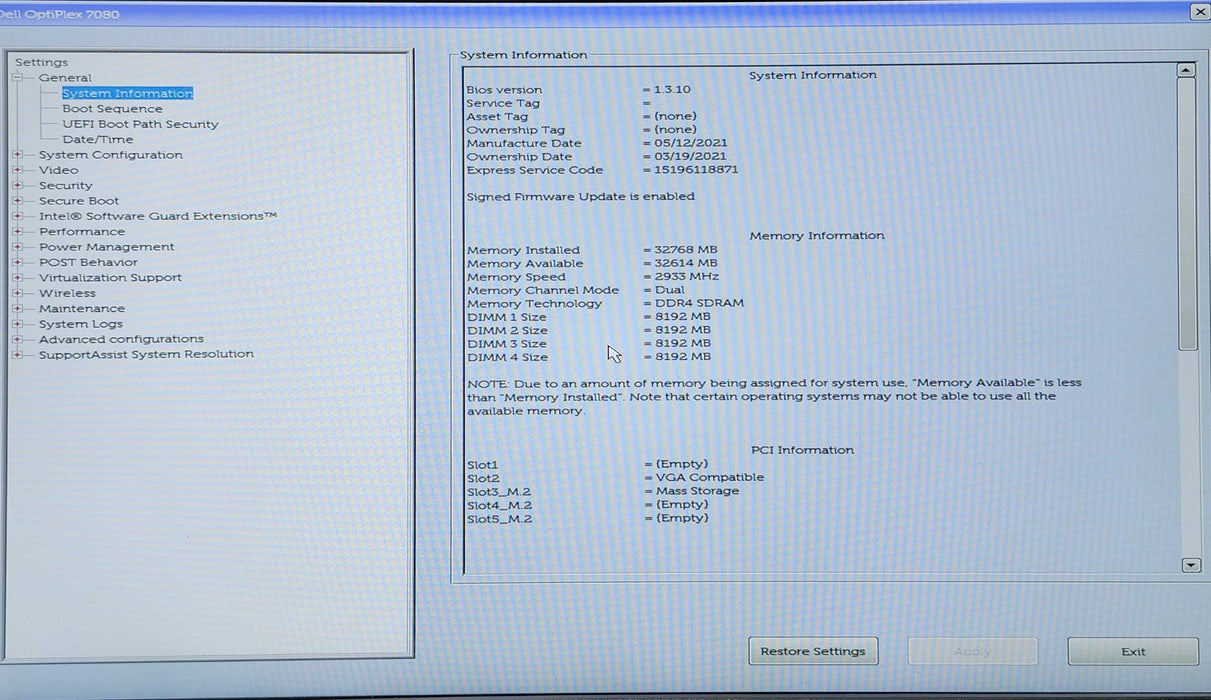Click the Restore Settings button
The width and height of the screenshot is (1211, 700).
813,651
